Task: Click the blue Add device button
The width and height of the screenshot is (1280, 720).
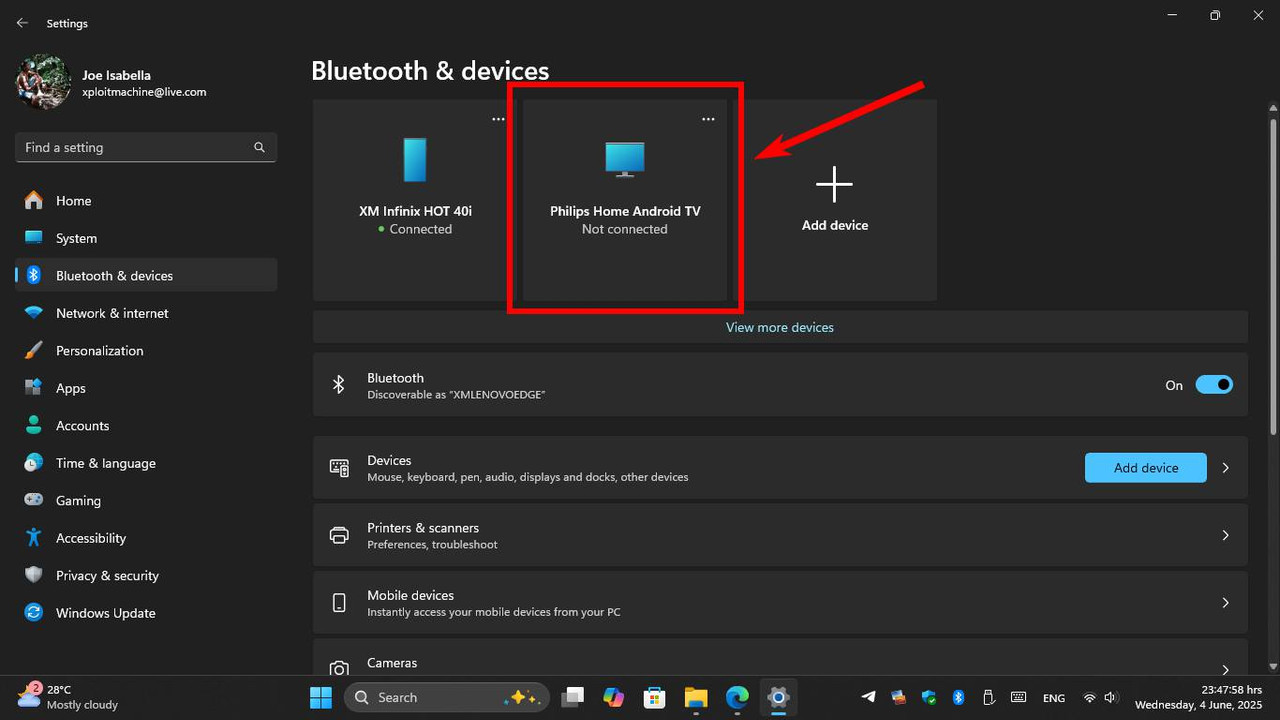Action: [1146, 467]
